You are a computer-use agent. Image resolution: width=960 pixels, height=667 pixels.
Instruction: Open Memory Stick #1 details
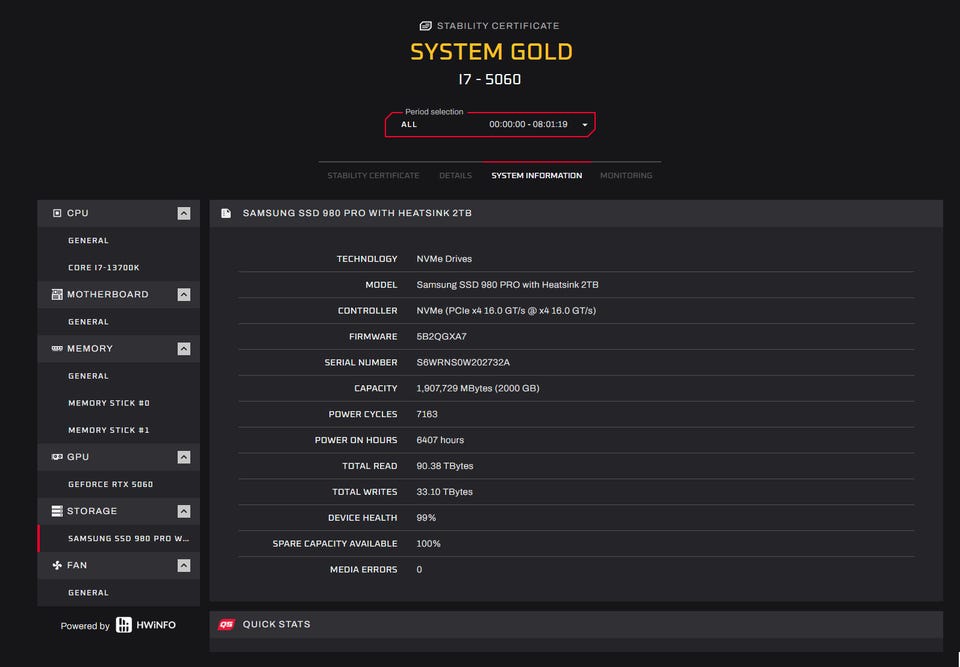pos(108,430)
